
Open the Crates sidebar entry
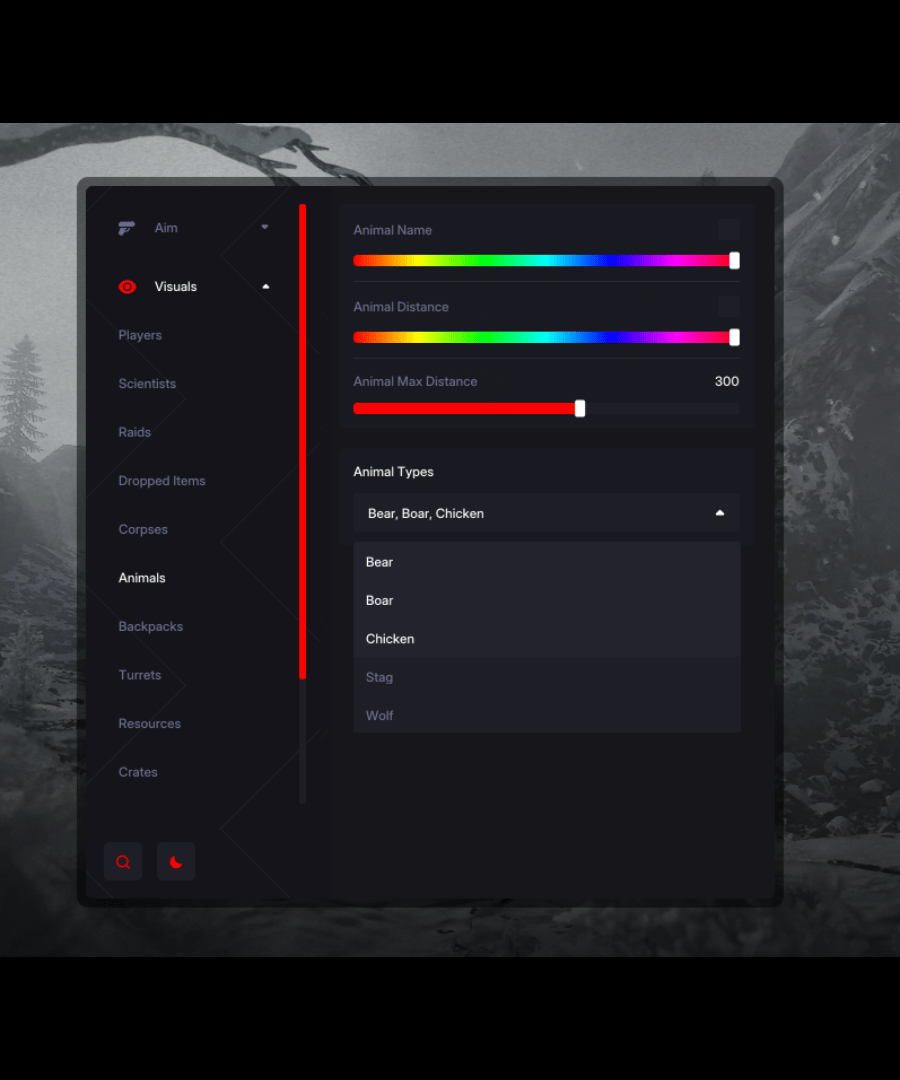click(x=138, y=772)
